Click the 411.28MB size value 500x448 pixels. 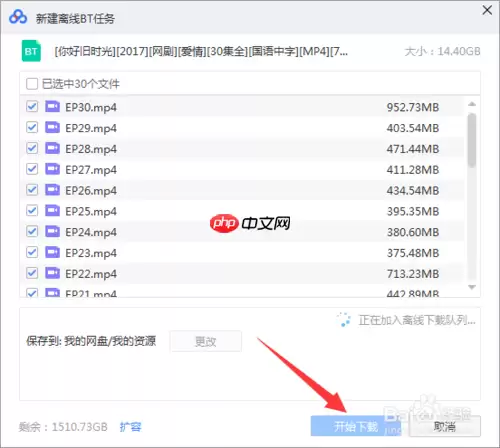coord(413,170)
